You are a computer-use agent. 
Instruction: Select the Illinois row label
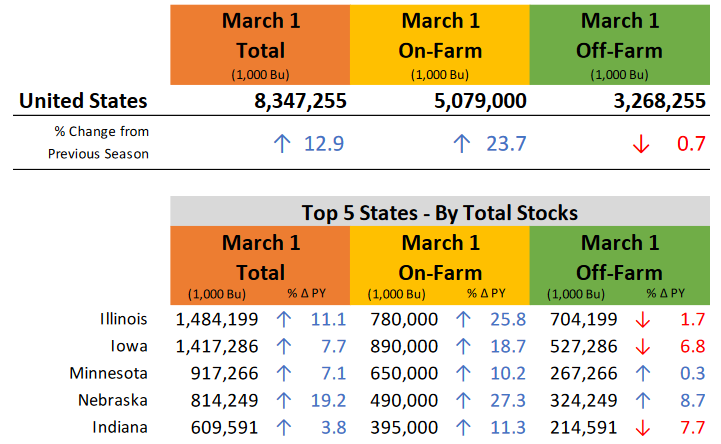point(124,319)
